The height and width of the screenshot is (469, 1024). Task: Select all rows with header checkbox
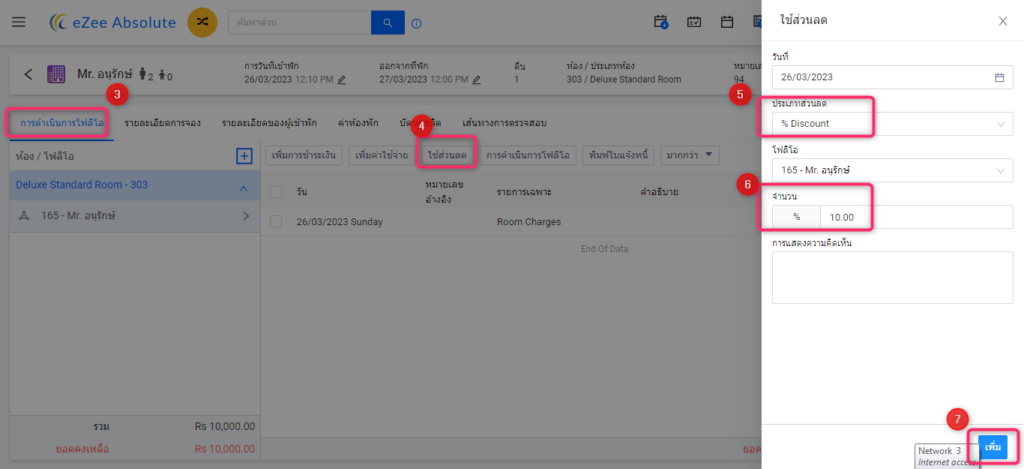(276, 192)
